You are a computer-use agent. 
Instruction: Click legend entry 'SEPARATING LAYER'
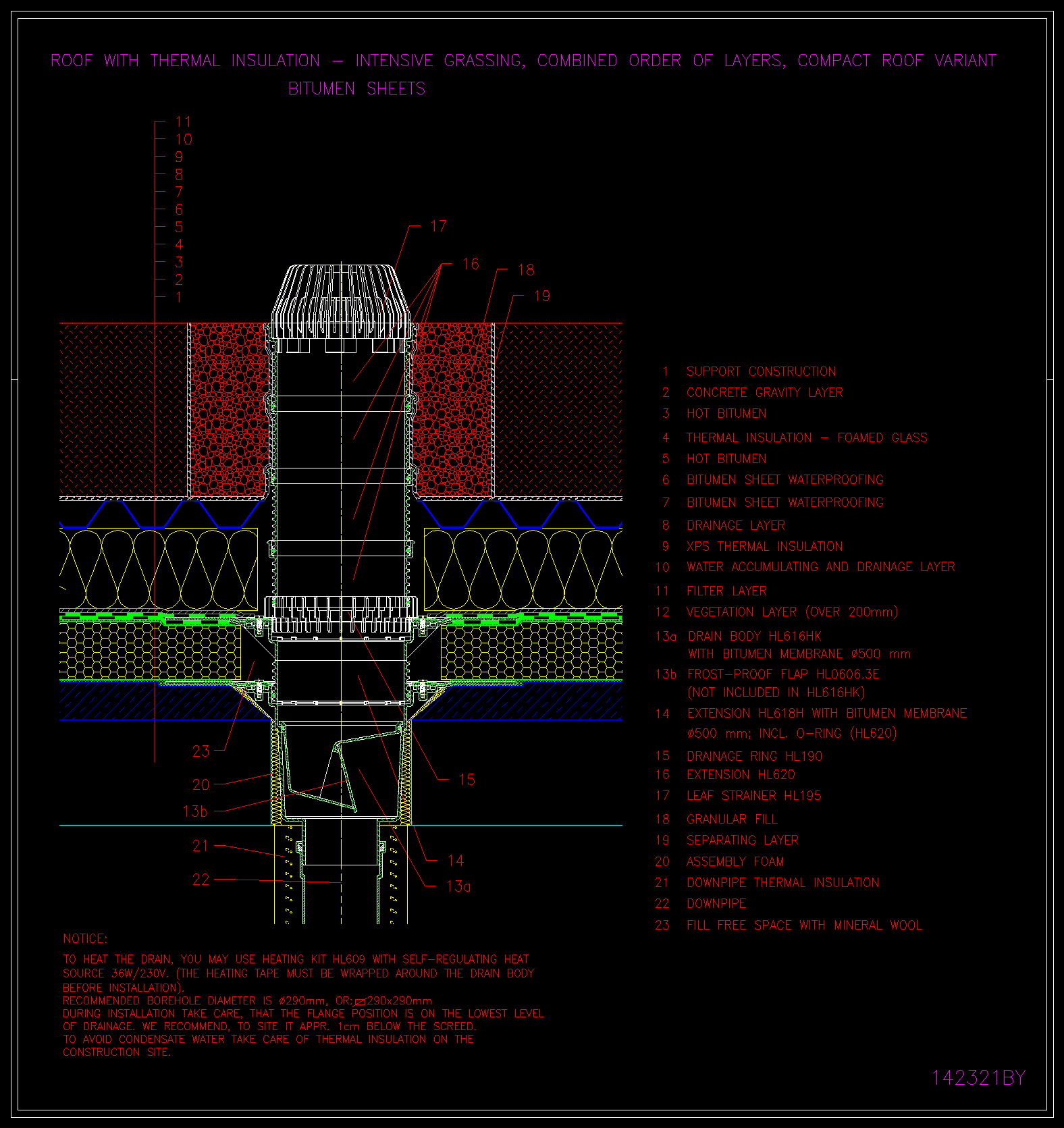(x=743, y=840)
